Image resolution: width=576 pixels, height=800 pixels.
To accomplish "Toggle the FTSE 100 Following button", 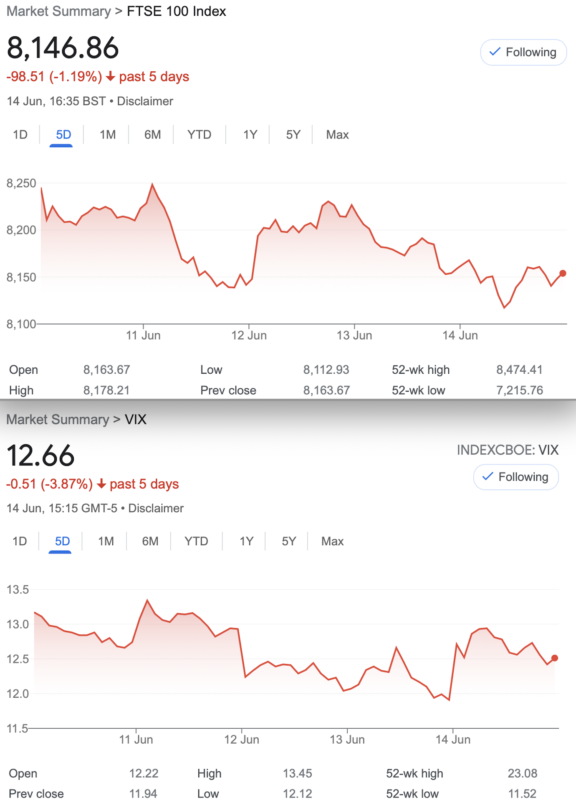I will pyautogui.click(x=523, y=52).
